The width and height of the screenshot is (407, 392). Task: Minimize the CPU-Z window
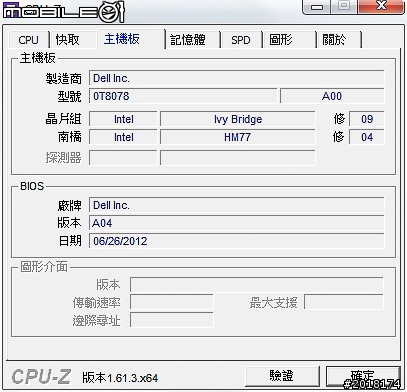[317, 7]
